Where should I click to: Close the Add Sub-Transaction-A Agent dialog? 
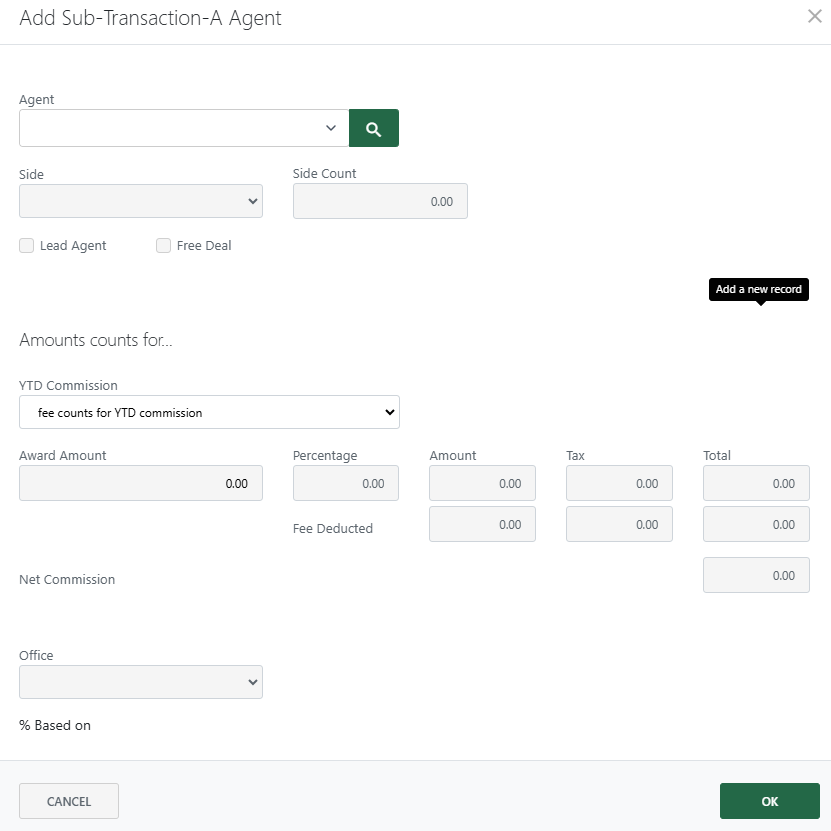814,16
